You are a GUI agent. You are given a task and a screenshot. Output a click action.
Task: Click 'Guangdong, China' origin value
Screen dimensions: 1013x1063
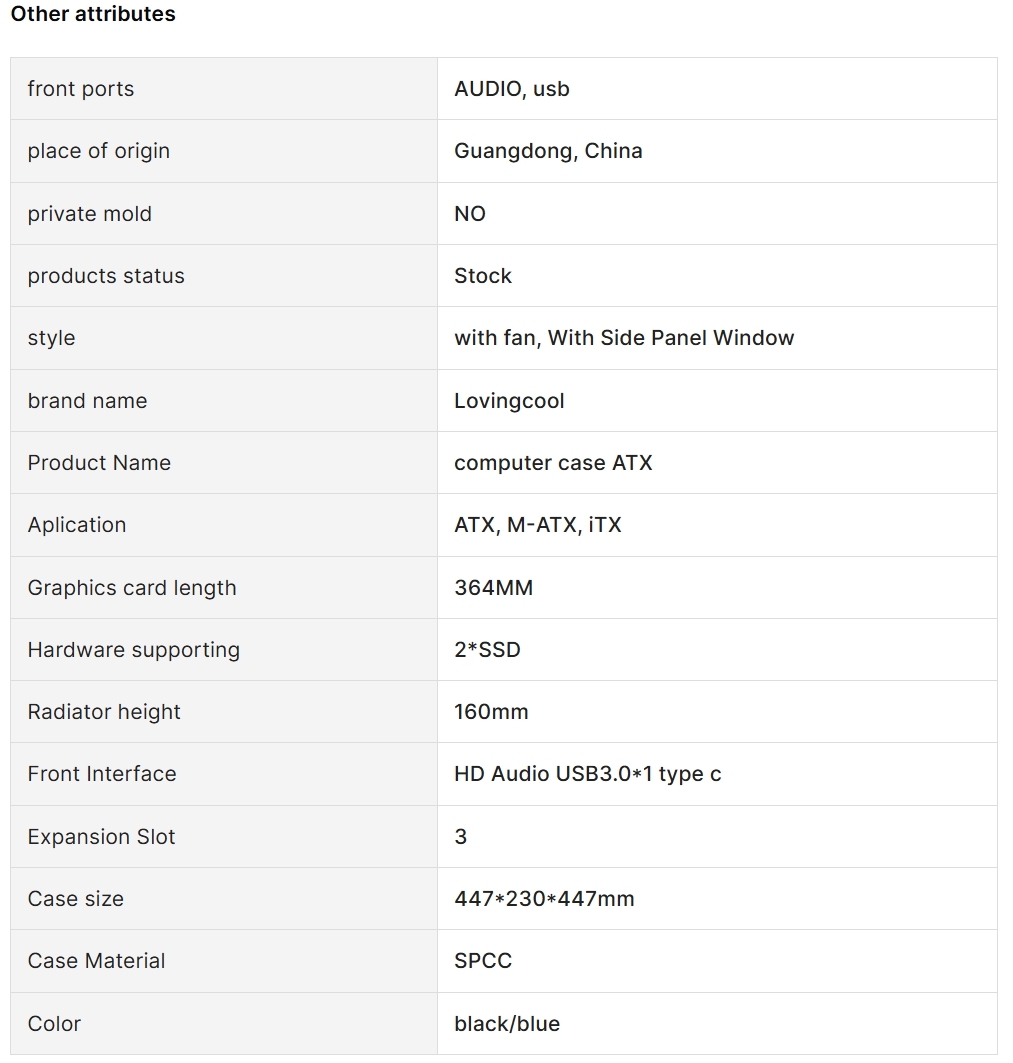[x=548, y=151]
